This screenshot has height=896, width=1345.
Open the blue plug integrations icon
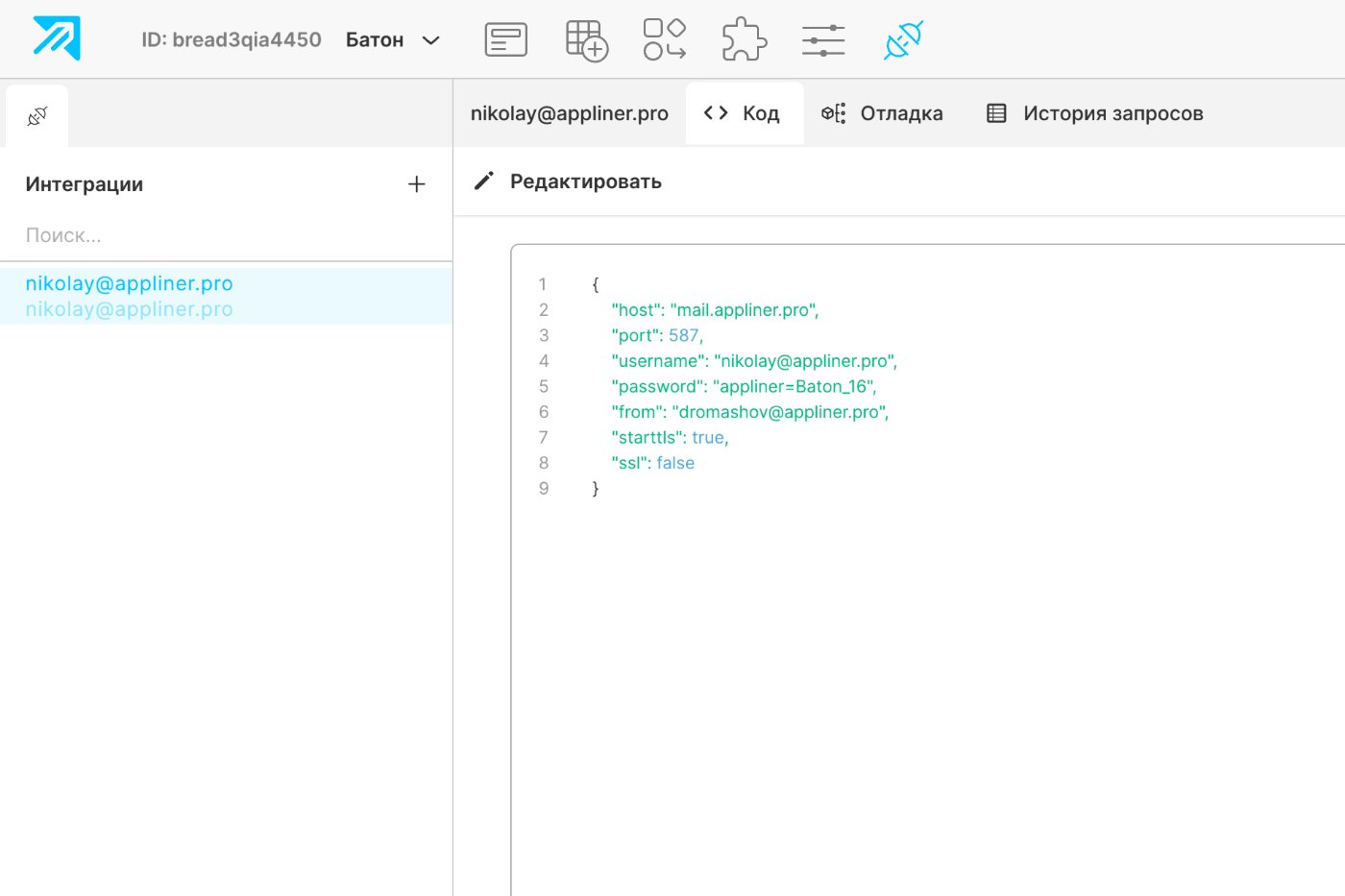coord(903,39)
